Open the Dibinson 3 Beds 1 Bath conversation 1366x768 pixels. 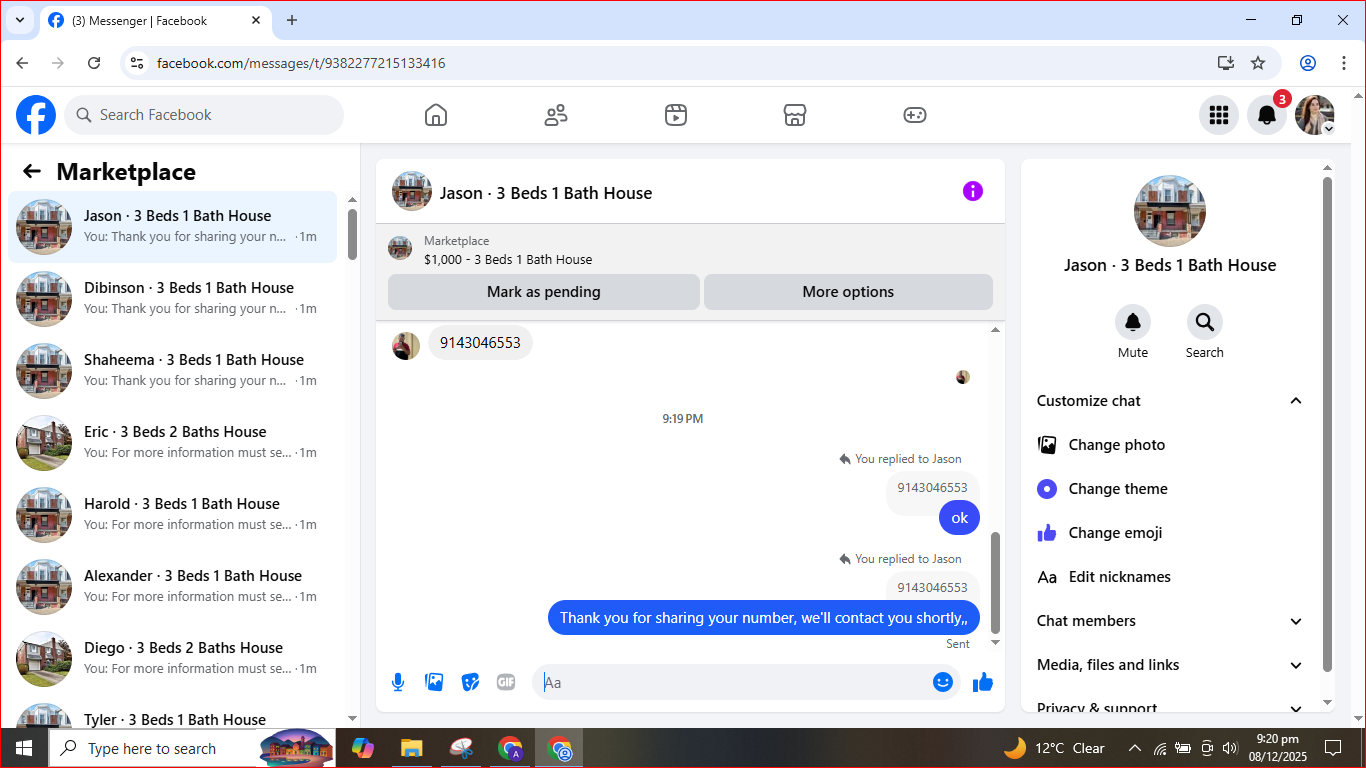pos(173,299)
